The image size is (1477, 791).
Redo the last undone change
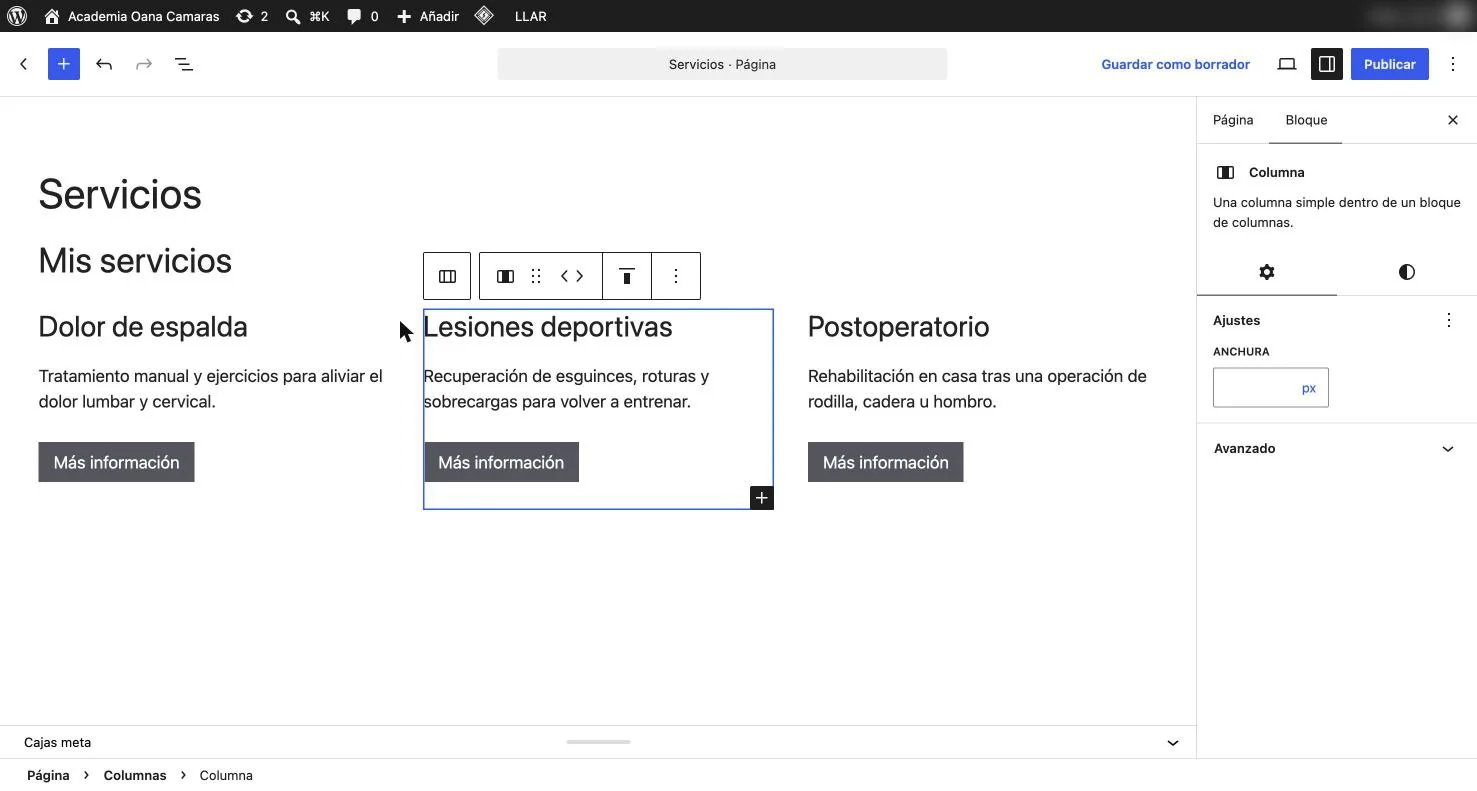pyautogui.click(x=144, y=64)
